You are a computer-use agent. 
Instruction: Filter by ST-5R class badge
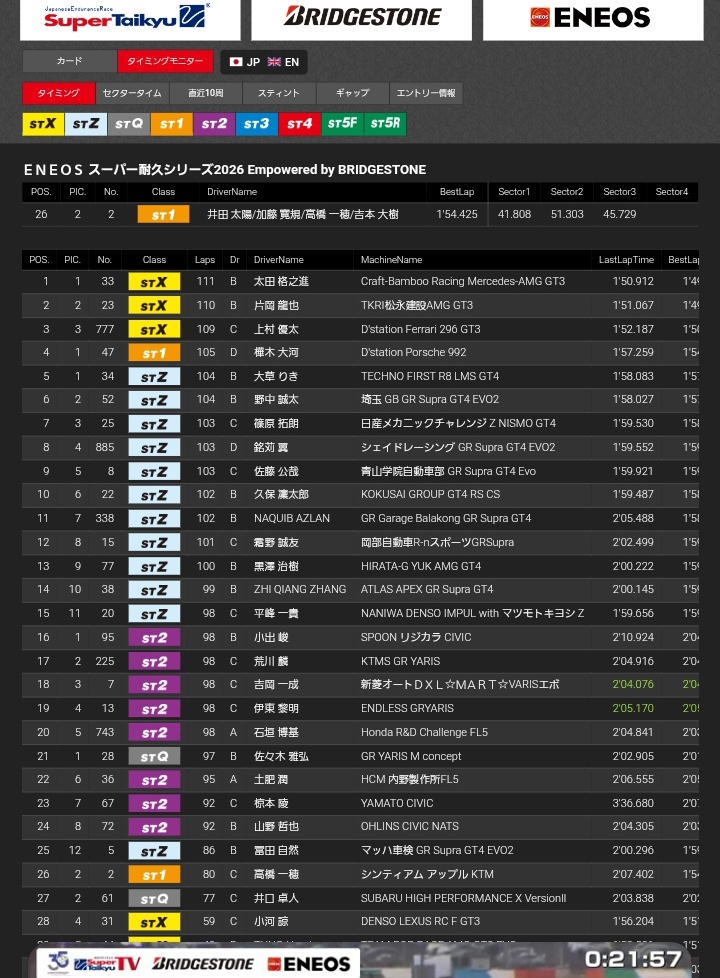[386, 123]
